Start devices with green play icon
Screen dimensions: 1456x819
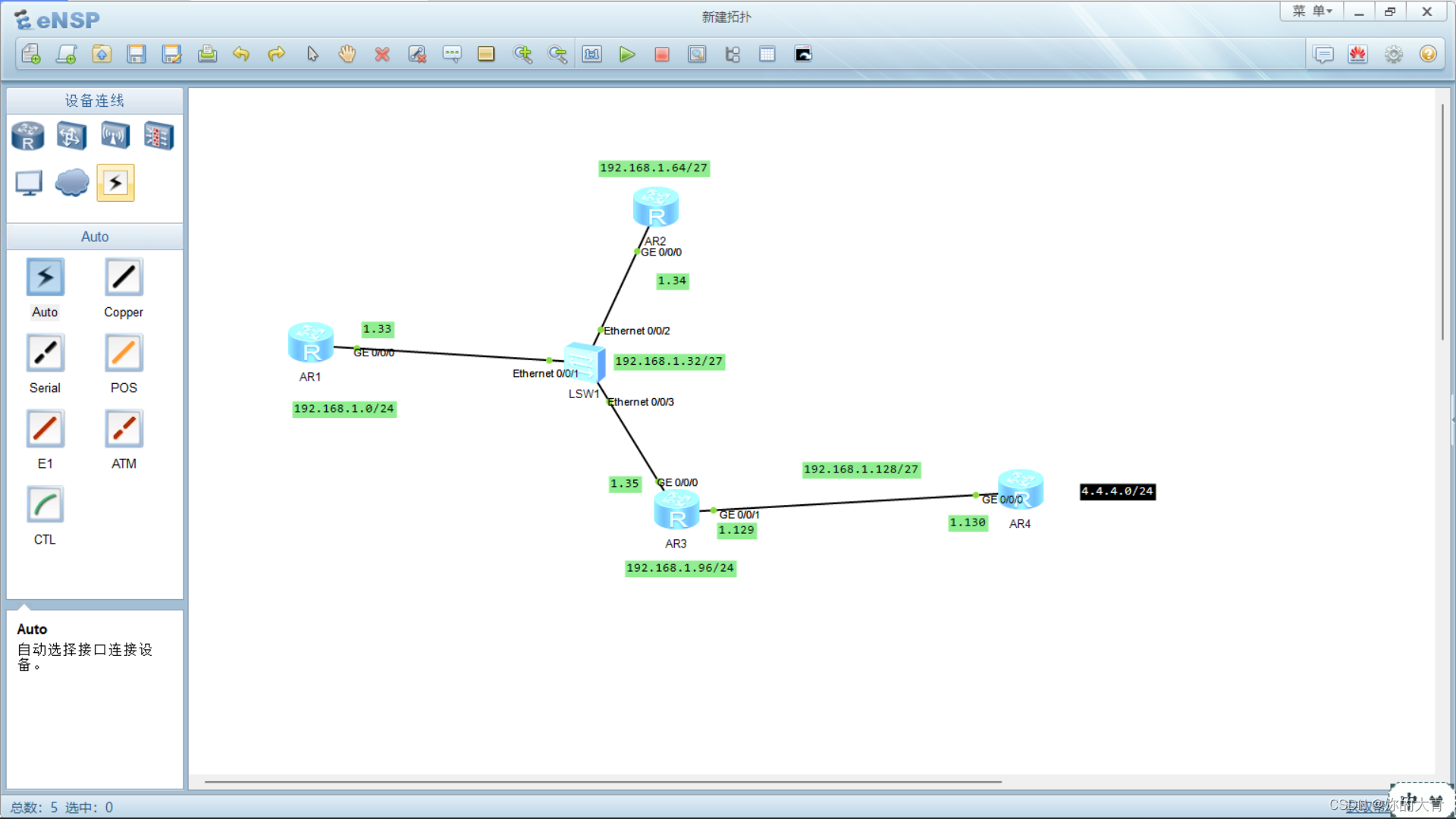(x=627, y=54)
